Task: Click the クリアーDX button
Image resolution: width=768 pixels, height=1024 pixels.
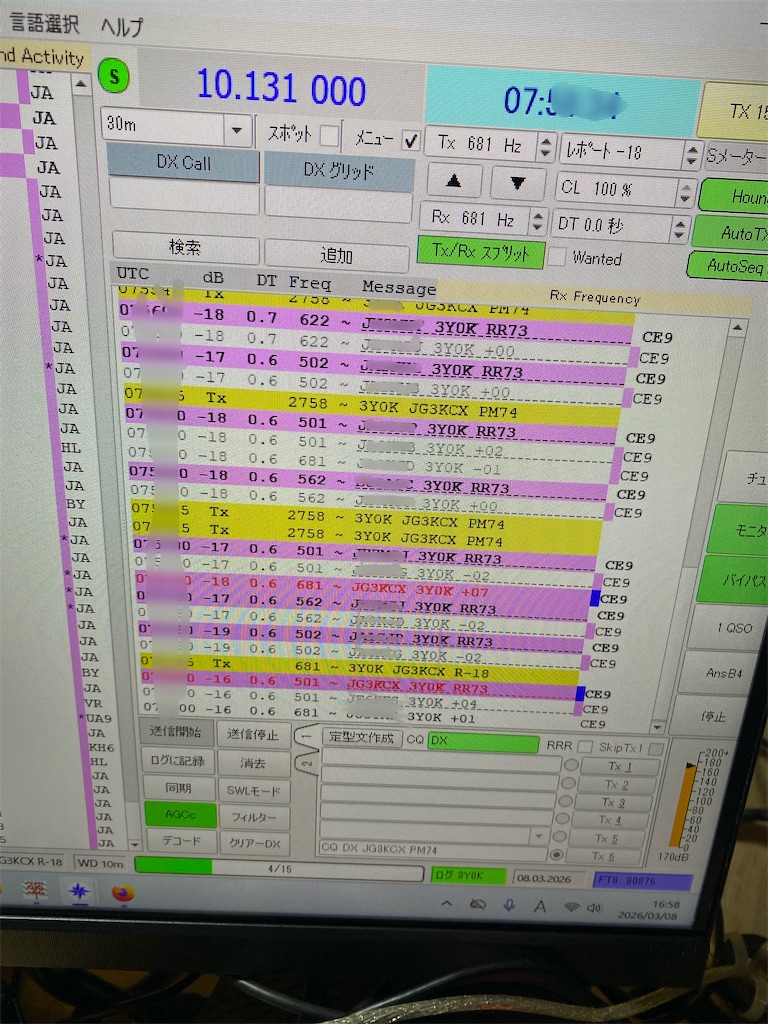Action: (254, 843)
